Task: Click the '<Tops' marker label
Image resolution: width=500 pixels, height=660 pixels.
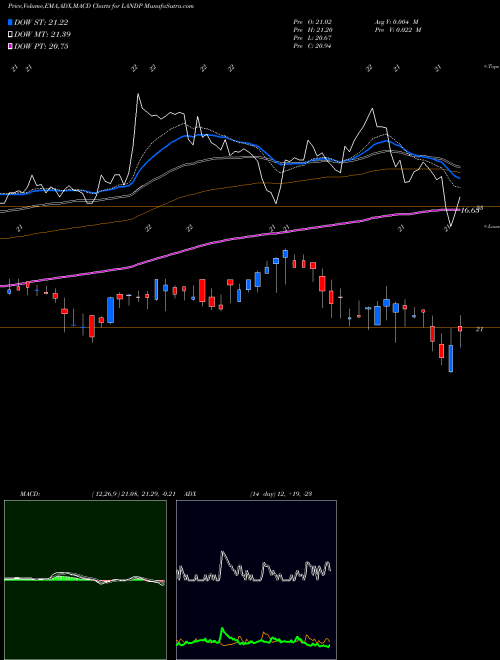Action: (491, 67)
